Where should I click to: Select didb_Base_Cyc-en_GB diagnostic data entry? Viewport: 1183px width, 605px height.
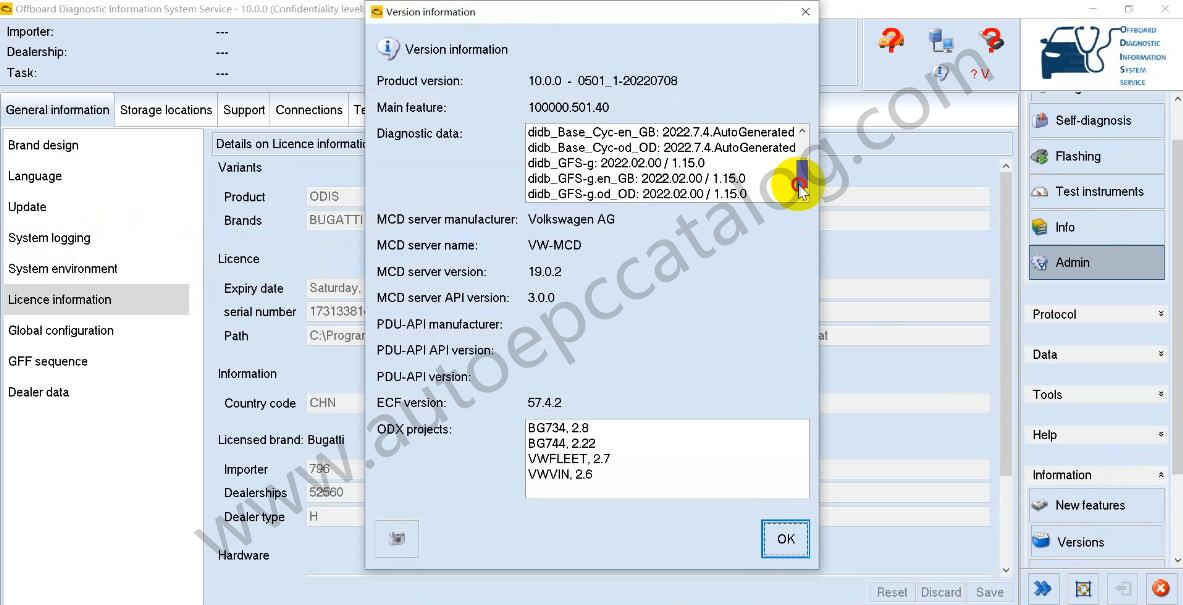click(x=661, y=132)
